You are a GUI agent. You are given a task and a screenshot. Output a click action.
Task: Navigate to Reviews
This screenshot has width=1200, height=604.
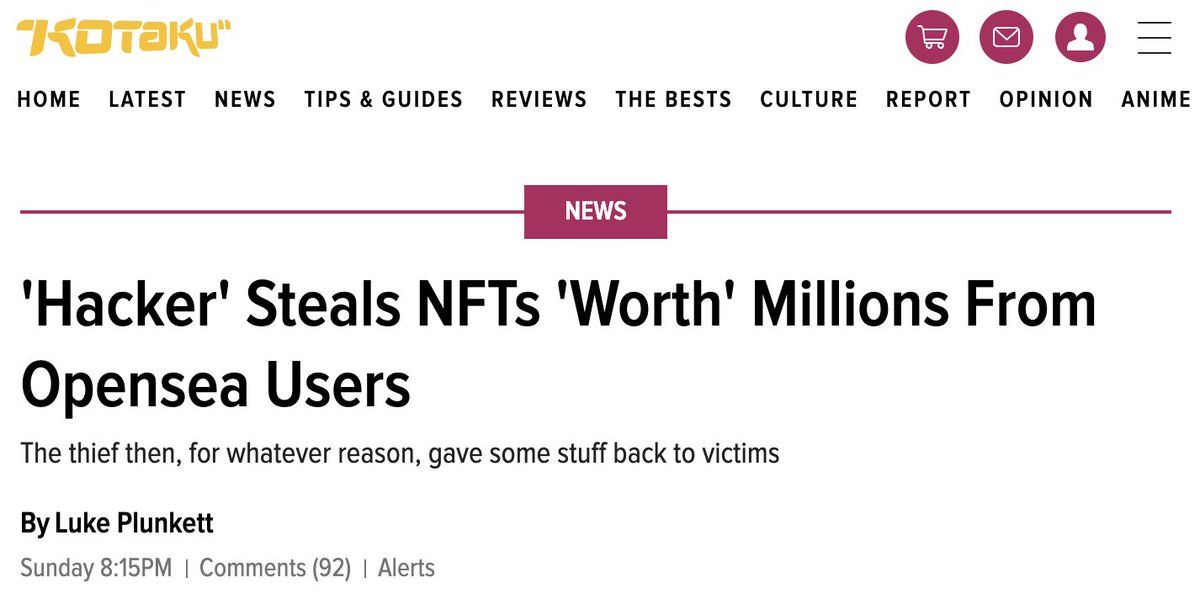(539, 99)
